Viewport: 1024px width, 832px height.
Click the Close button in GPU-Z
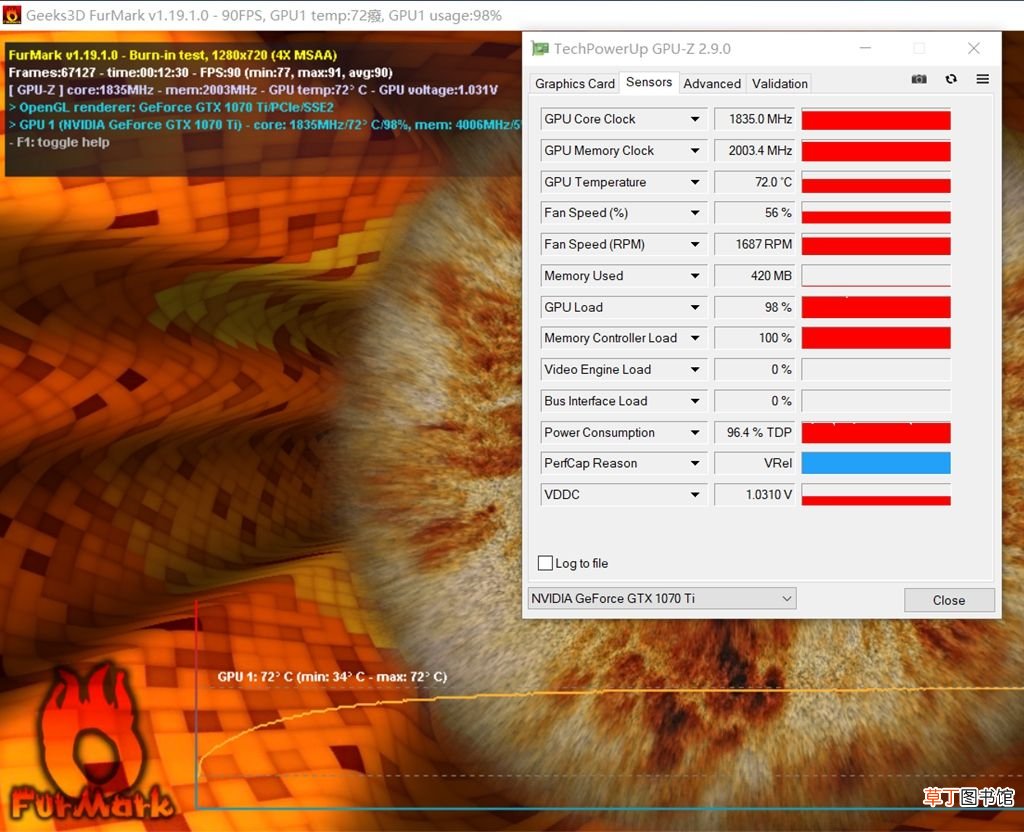pos(949,600)
